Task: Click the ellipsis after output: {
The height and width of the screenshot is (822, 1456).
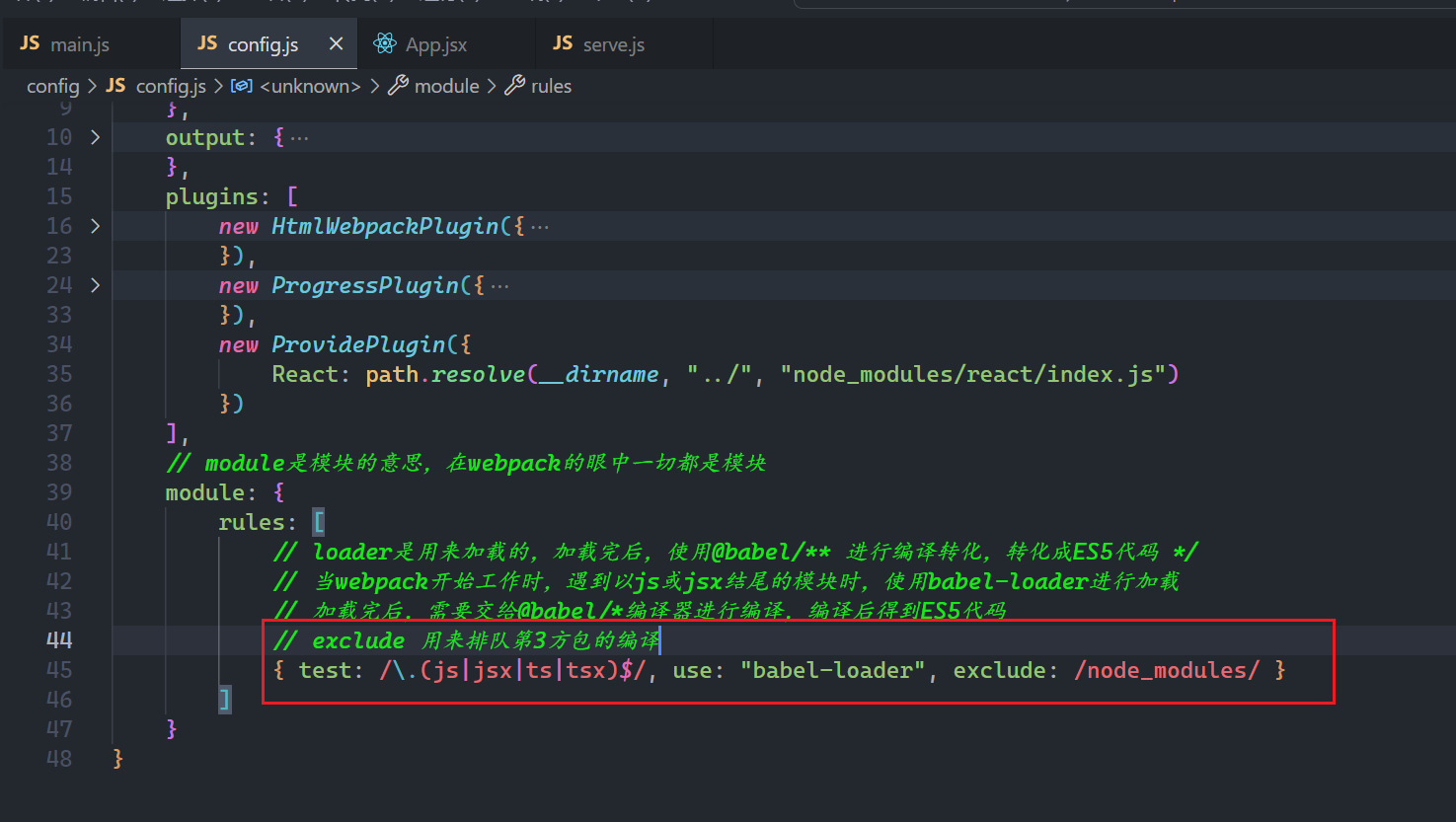Action: (299, 138)
